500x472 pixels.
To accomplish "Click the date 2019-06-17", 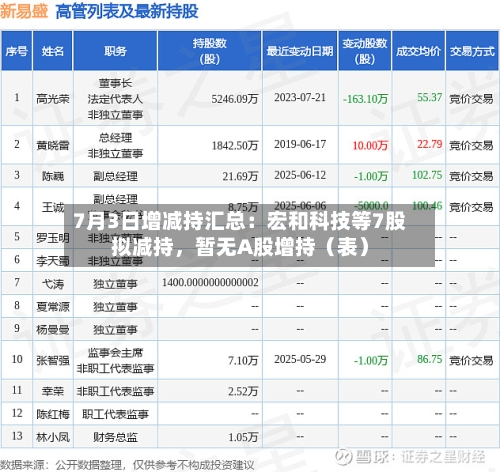I will point(300,144).
